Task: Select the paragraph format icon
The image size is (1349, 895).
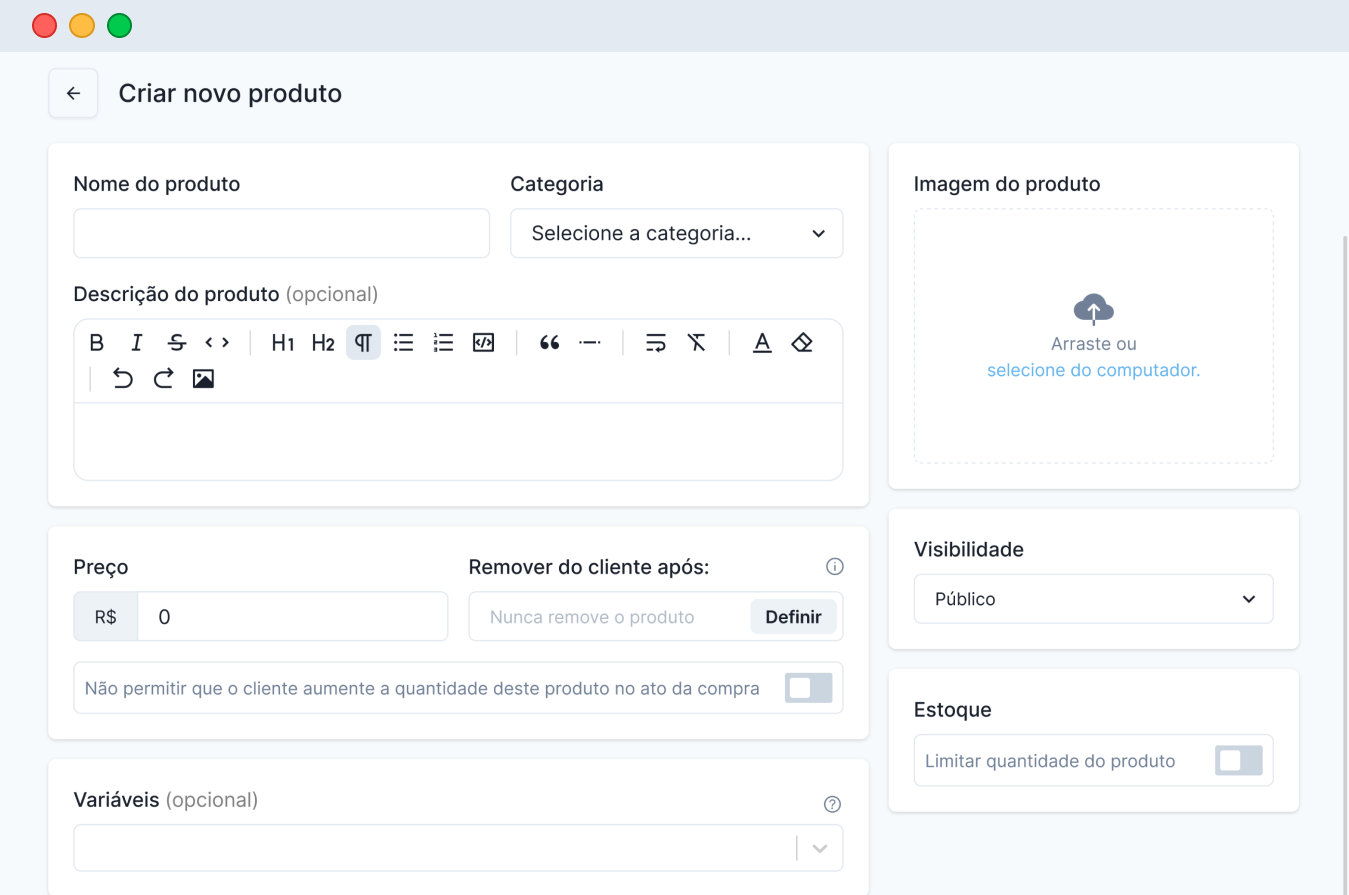Action: [363, 343]
